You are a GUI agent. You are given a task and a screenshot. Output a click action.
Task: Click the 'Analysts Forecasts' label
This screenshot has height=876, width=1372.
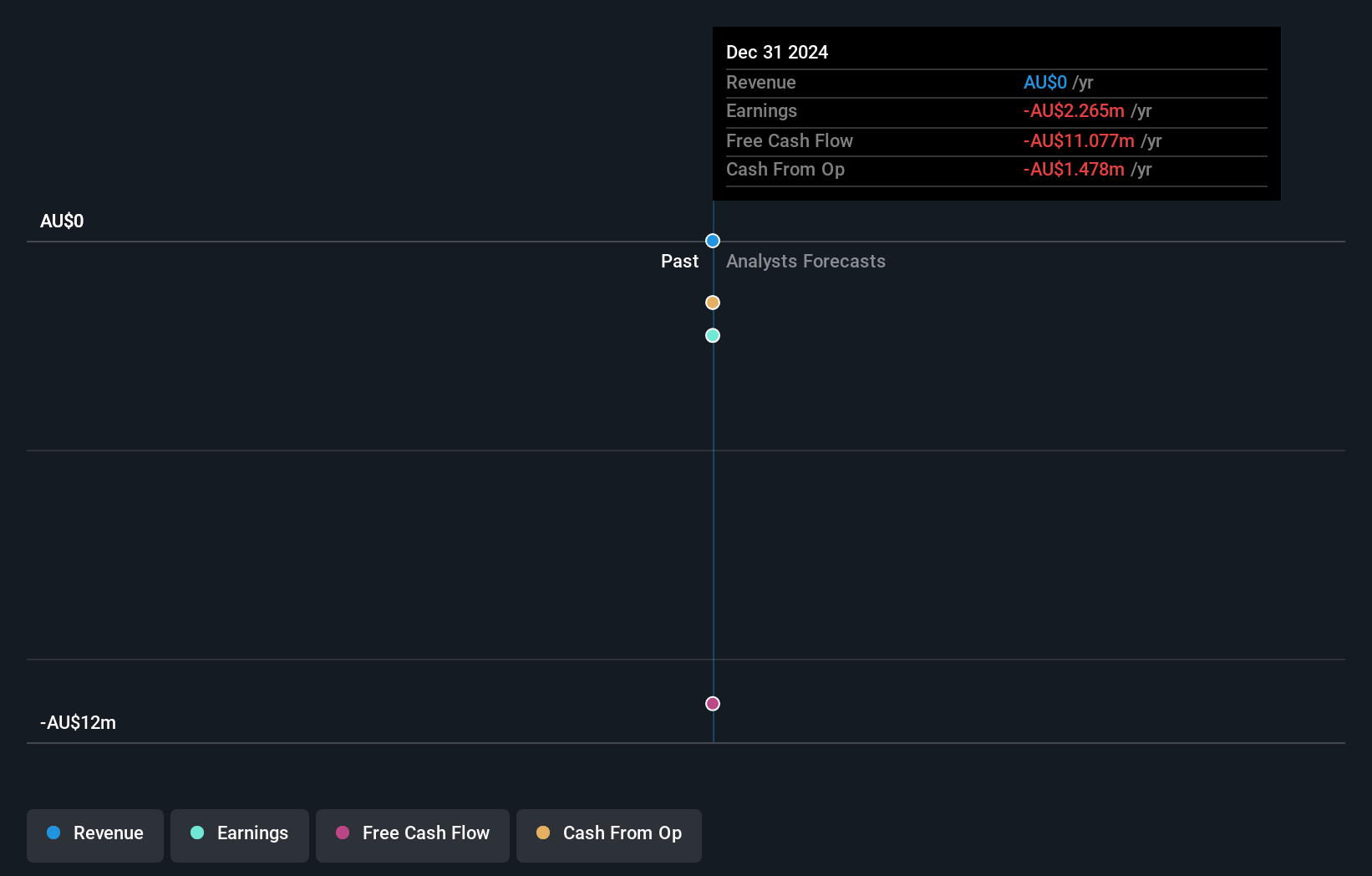pyautogui.click(x=805, y=261)
